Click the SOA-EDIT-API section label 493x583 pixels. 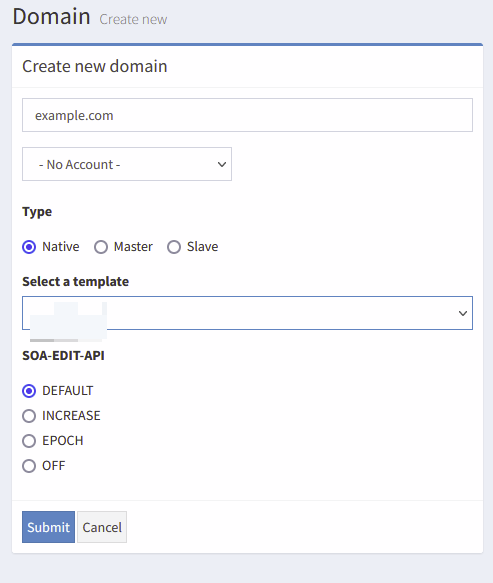(x=63, y=355)
